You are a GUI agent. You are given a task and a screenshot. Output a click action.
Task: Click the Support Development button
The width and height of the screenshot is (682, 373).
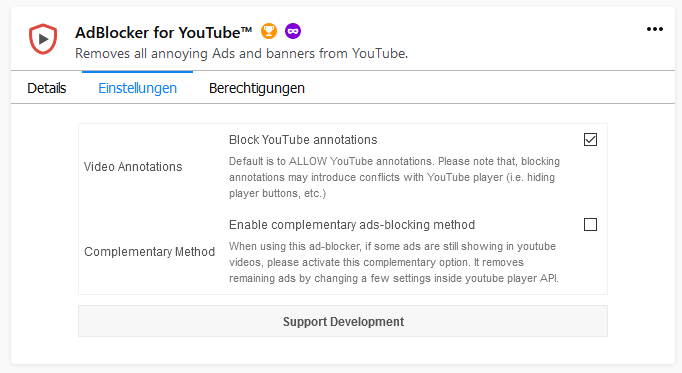(343, 321)
